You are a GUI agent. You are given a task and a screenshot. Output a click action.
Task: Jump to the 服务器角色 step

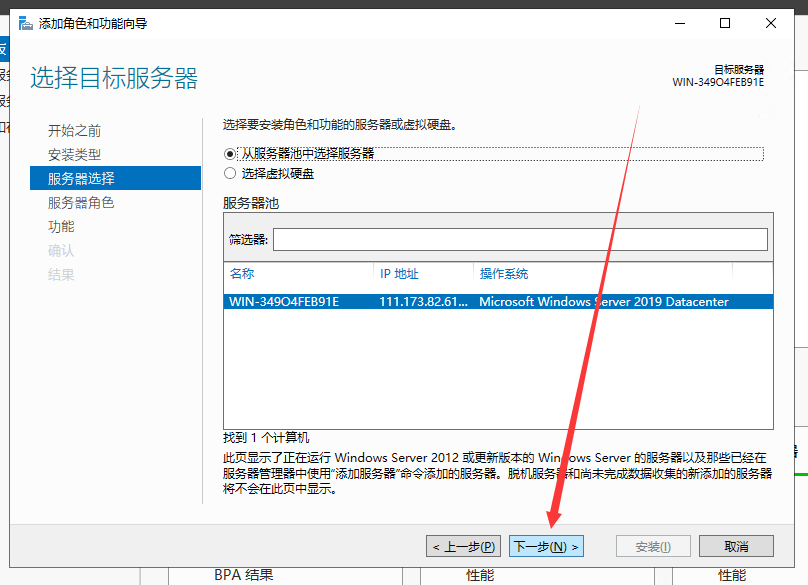pos(81,203)
